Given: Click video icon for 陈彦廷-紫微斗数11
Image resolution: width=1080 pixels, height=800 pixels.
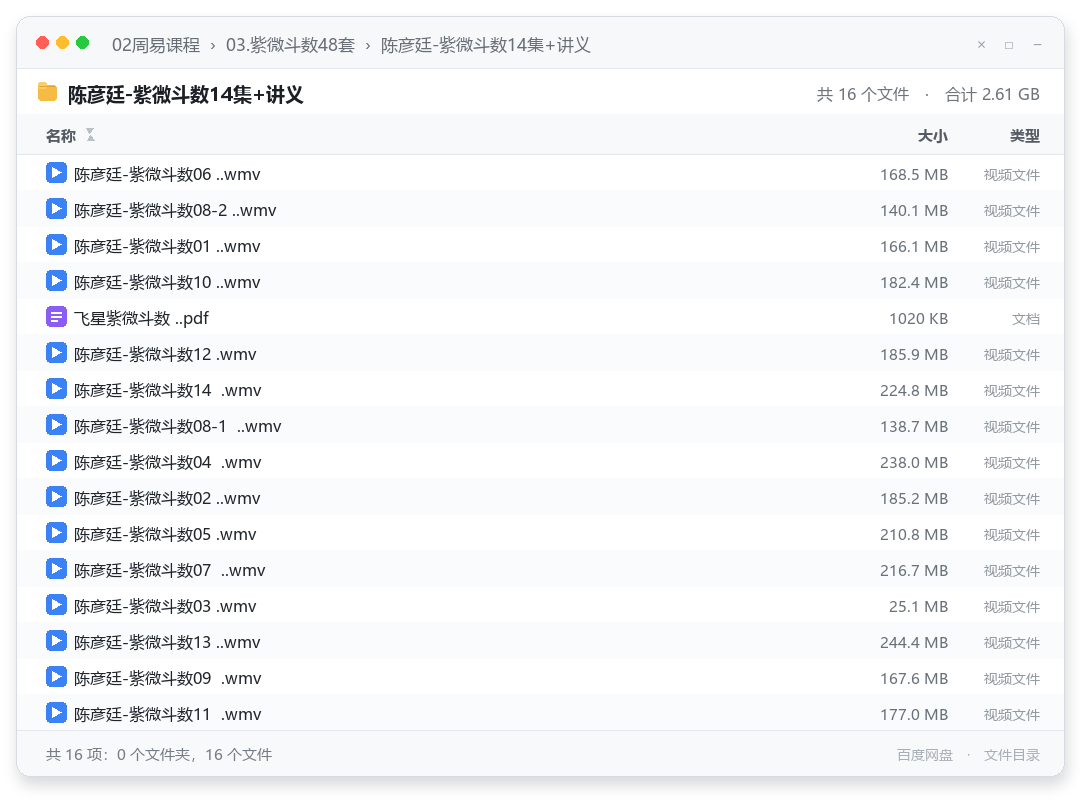Looking at the screenshot, I should (56, 712).
